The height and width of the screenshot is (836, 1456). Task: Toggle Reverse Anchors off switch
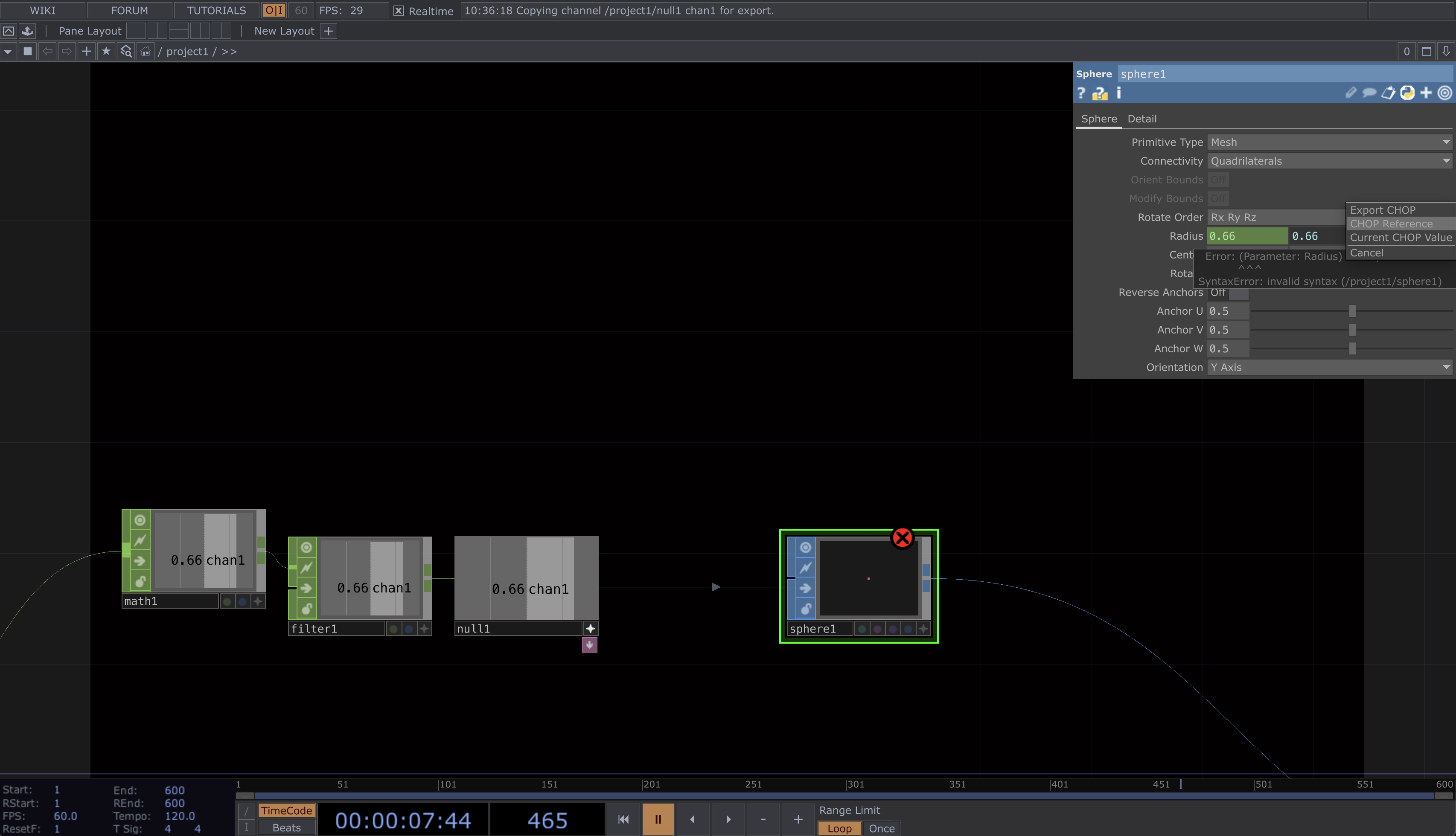(x=1240, y=293)
